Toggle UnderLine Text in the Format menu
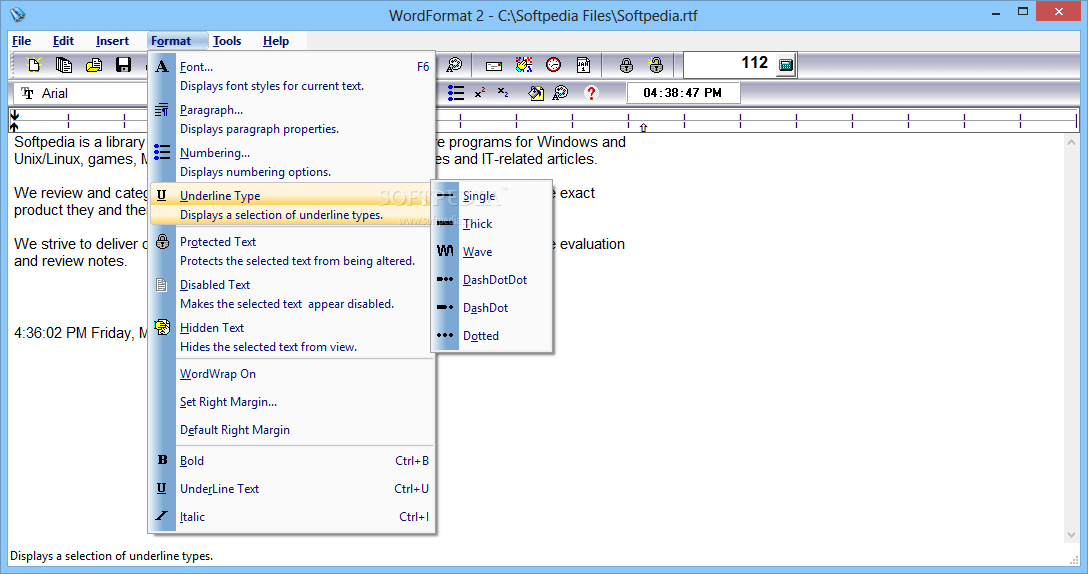Image resolution: width=1088 pixels, height=574 pixels. (292, 489)
